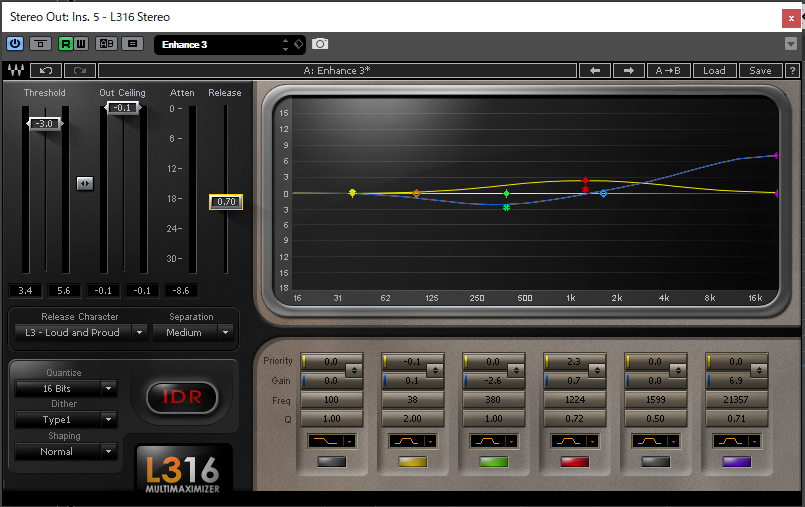Click the Save button

tap(760, 70)
